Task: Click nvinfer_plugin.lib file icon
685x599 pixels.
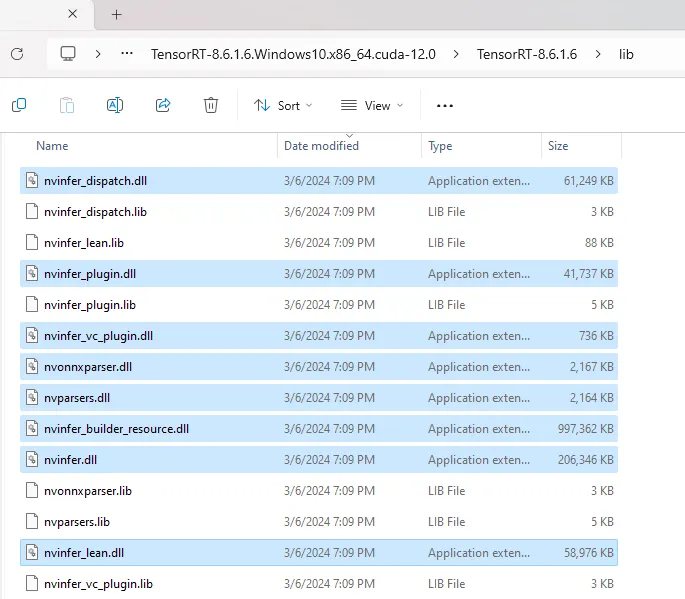Action: (x=32, y=305)
